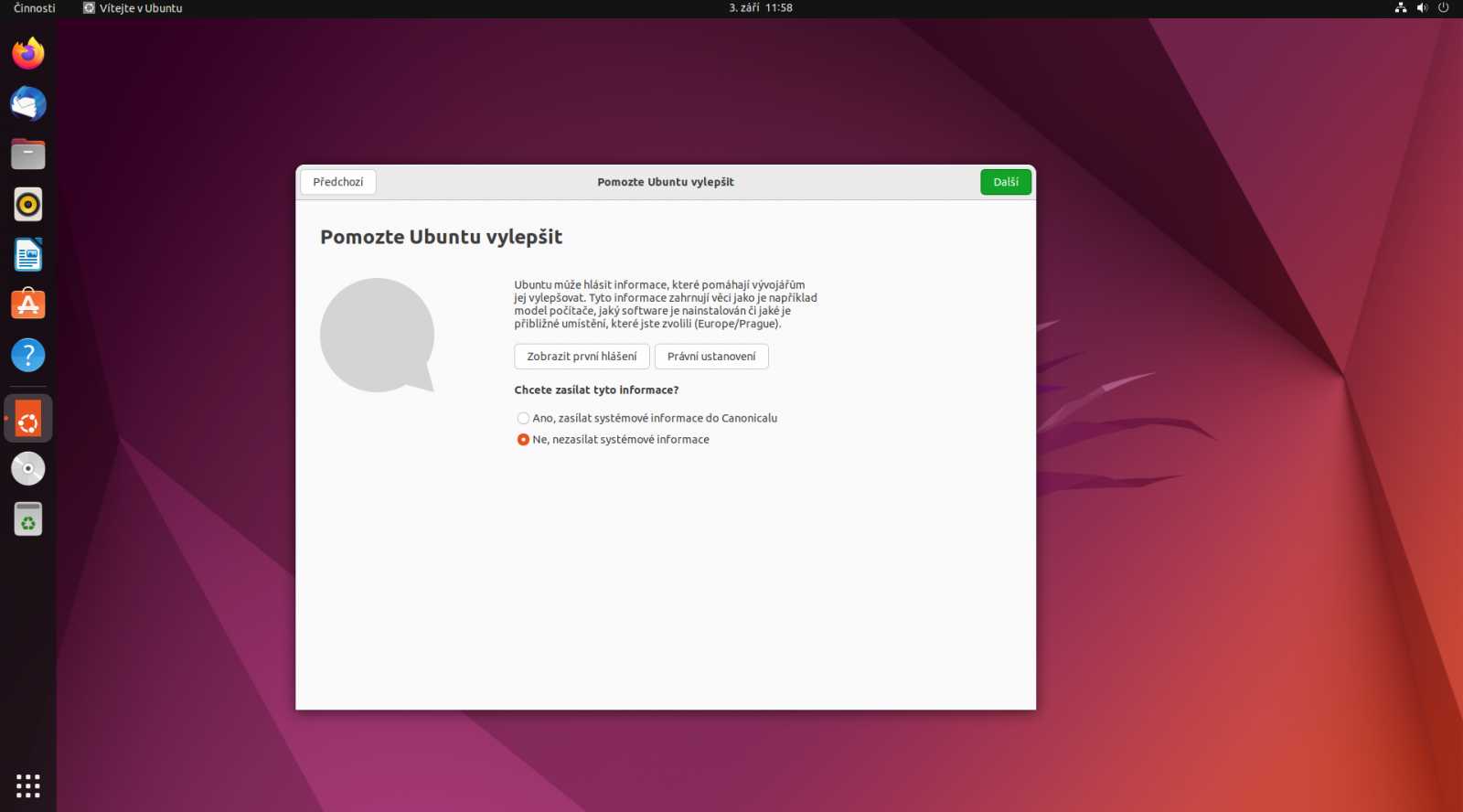The image size is (1463, 812).
Task: Click Zobrazit první hlášení button
Action: [582, 357]
